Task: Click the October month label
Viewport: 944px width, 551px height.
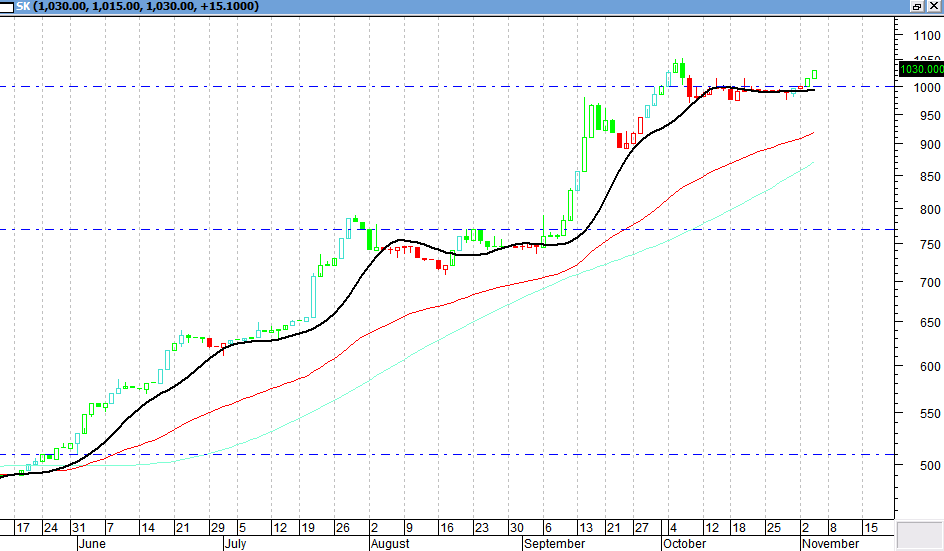Action: (x=685, y=544)
